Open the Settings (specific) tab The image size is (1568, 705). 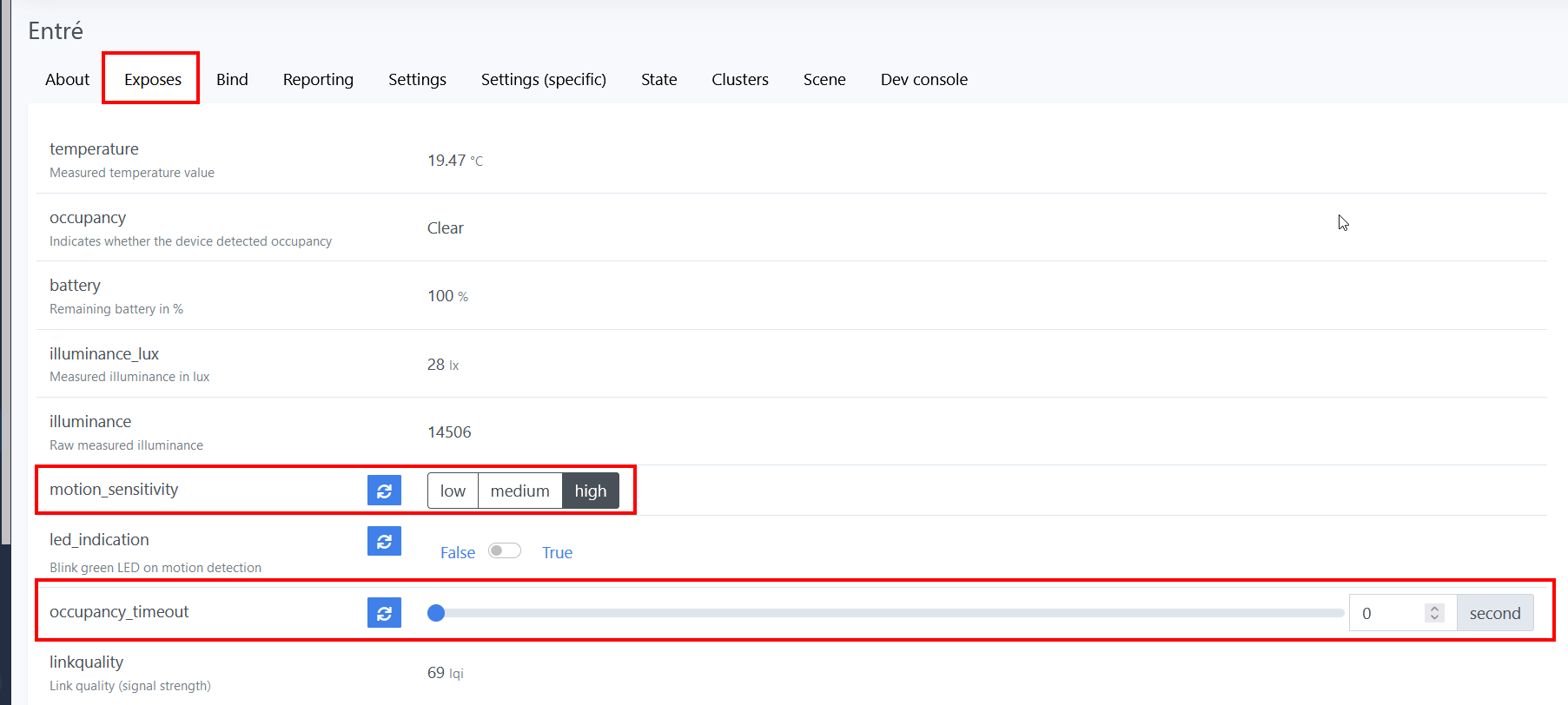pyautogui.click(x=544, y=79)
